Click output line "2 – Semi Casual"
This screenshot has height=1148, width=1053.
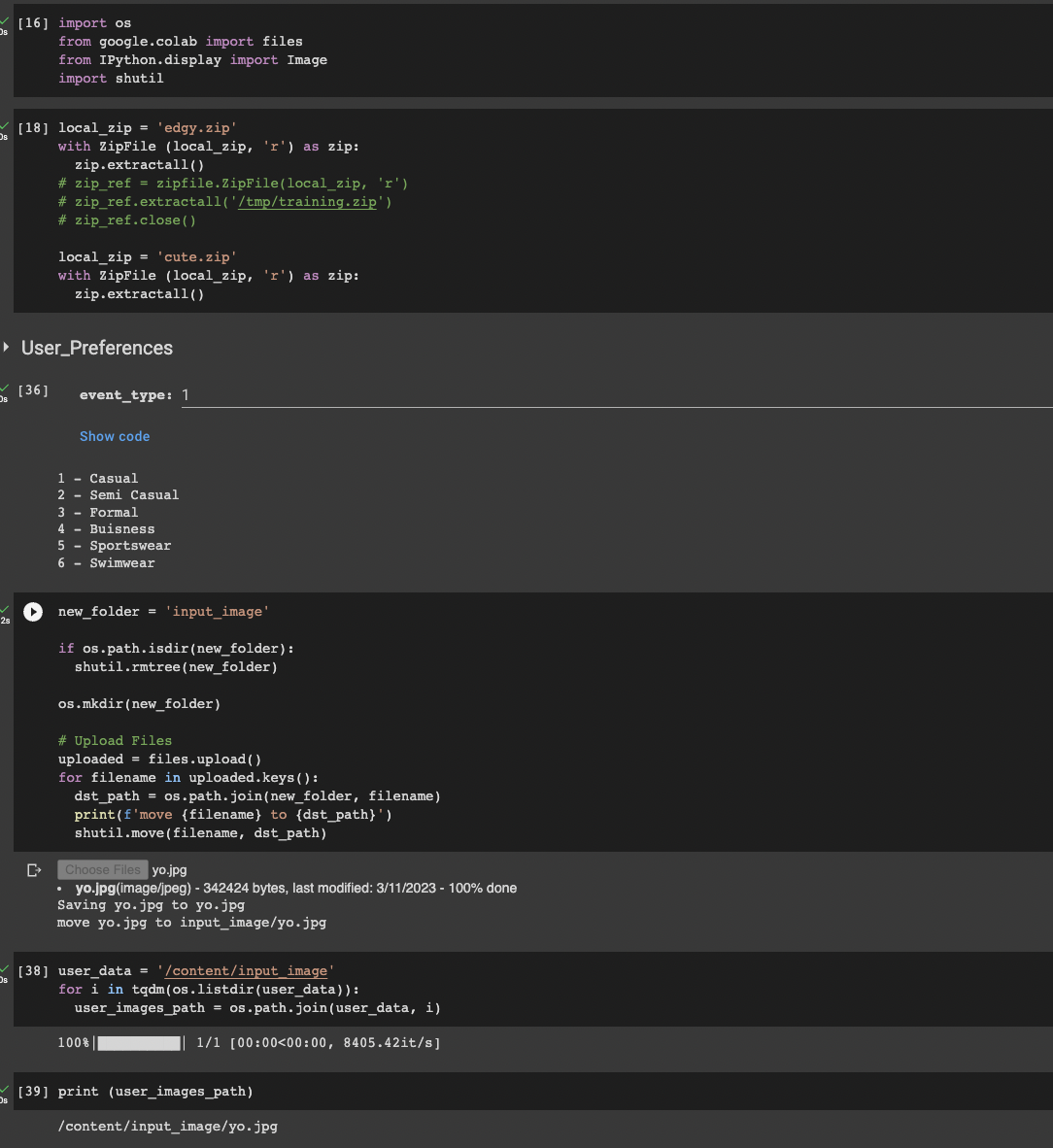[118, 495]
